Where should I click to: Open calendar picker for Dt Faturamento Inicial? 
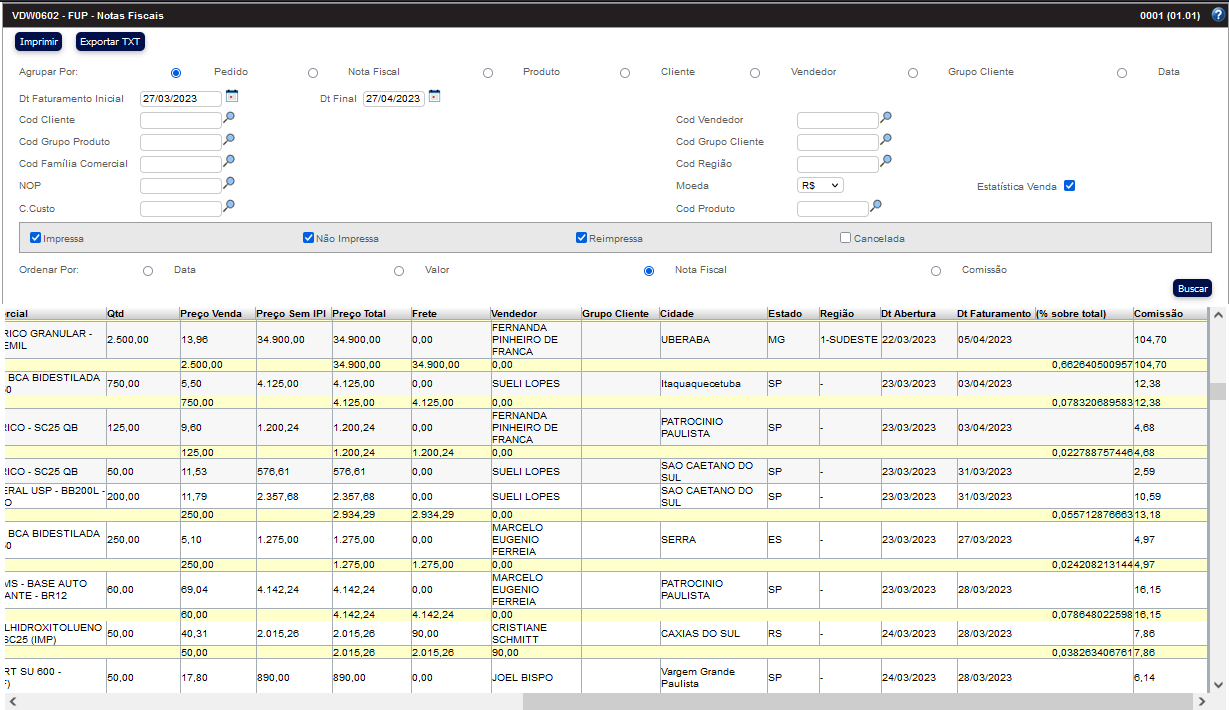click(232, 97)
